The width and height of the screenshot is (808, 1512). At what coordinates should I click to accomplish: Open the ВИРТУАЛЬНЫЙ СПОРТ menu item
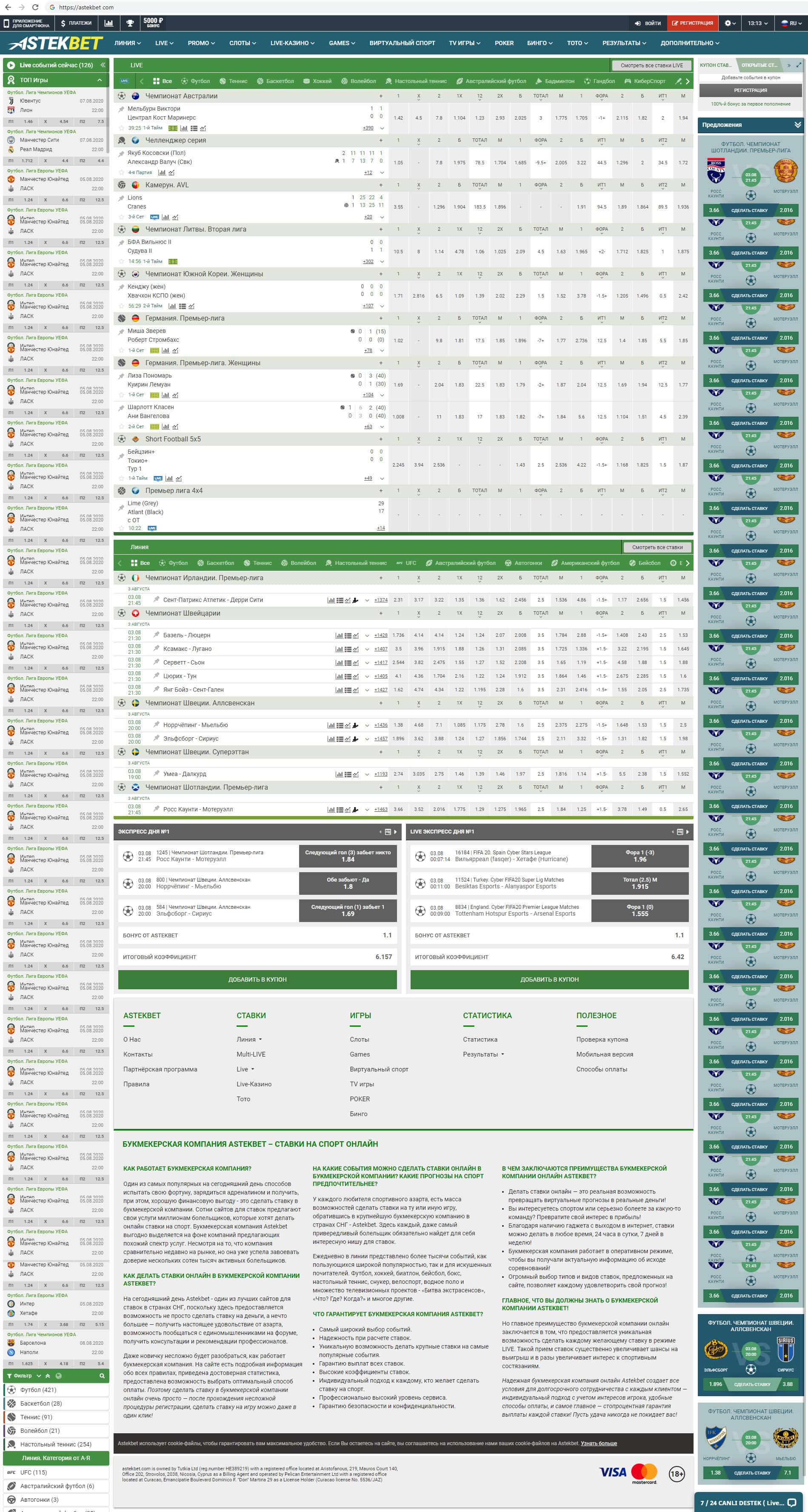402,43
